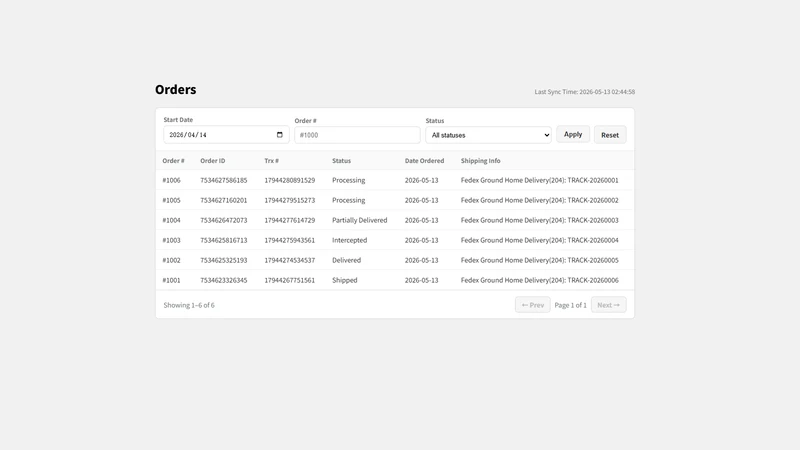Viewport: 800px width, 450px height.
Task: Click the Date Ordered column header
Action: point(424,161)
